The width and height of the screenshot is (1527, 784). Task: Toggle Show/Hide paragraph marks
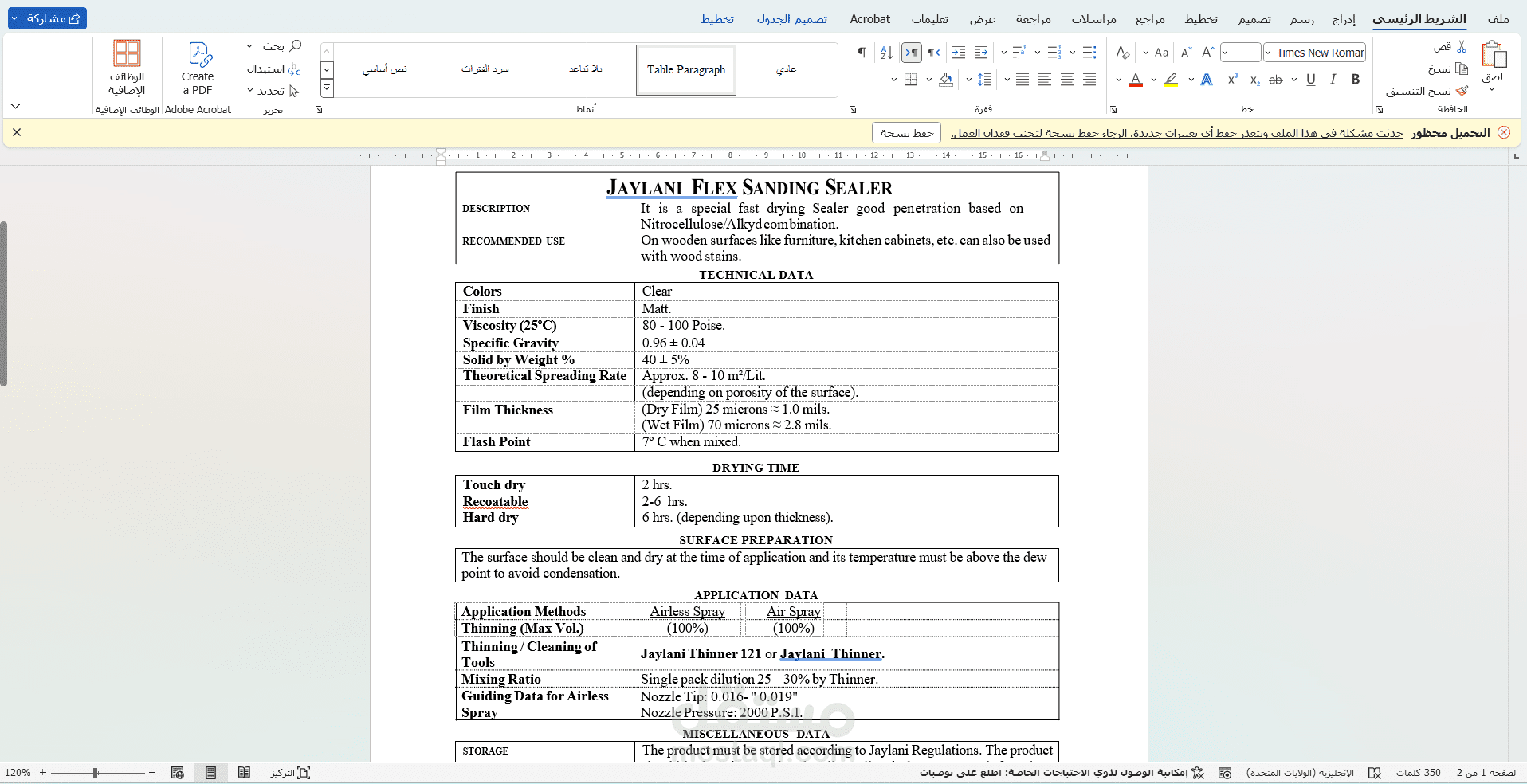[862, 53]
